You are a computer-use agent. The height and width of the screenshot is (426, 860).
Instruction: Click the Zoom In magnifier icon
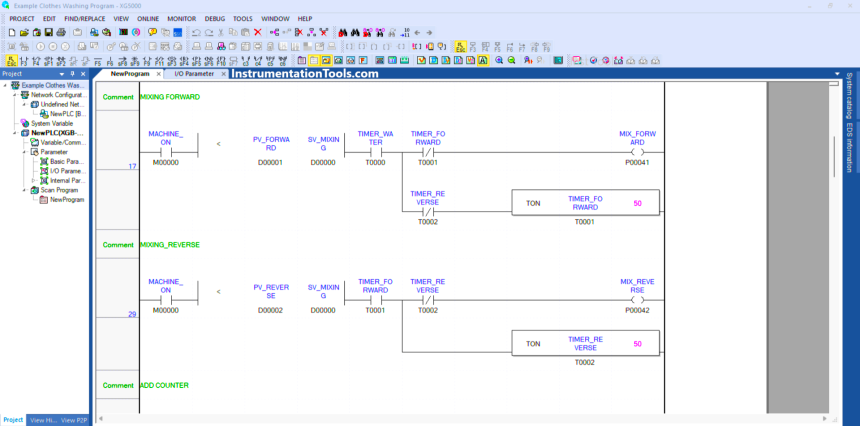[x=499, y=60]
